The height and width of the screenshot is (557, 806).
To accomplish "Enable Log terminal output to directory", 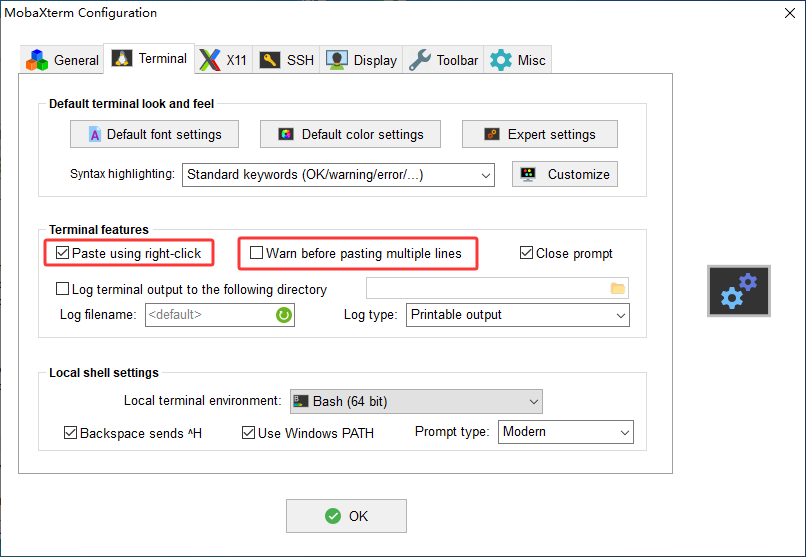I will [62, 289].
